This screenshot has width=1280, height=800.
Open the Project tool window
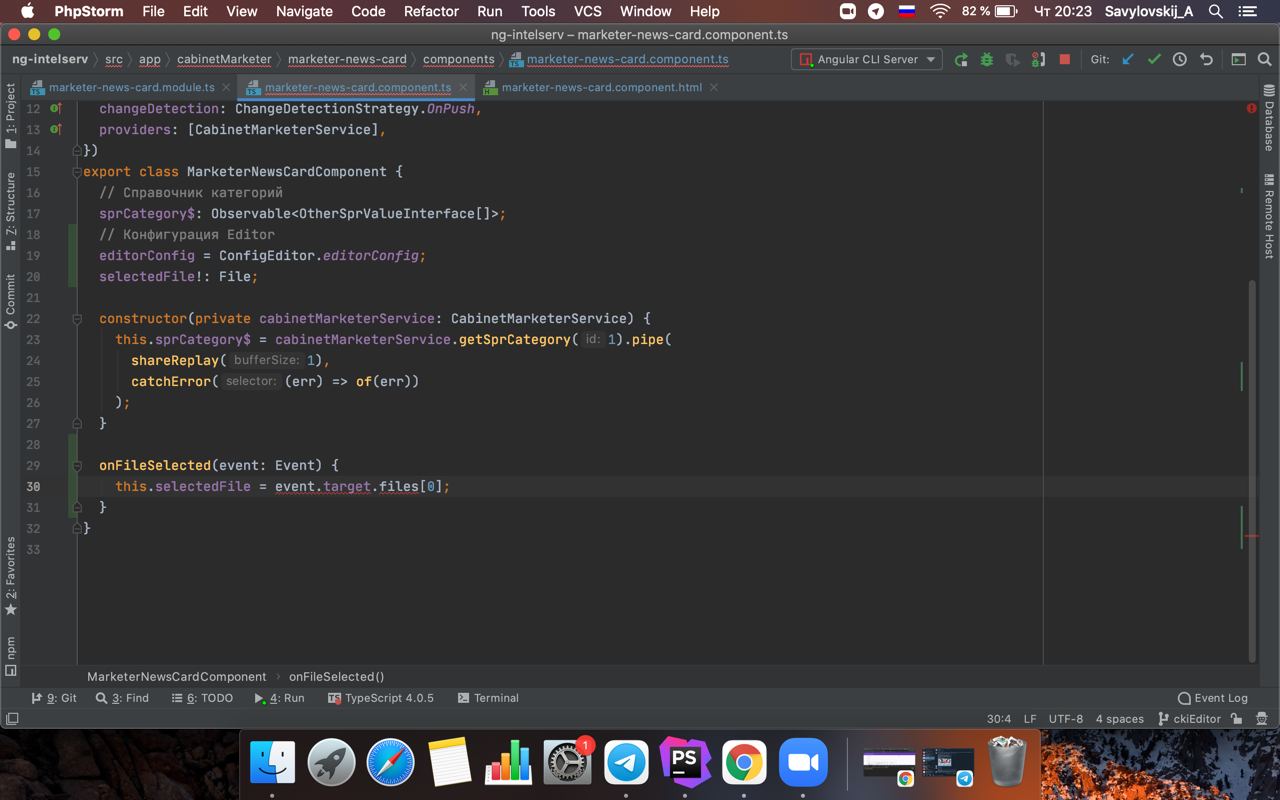click(x=11, y=116)
